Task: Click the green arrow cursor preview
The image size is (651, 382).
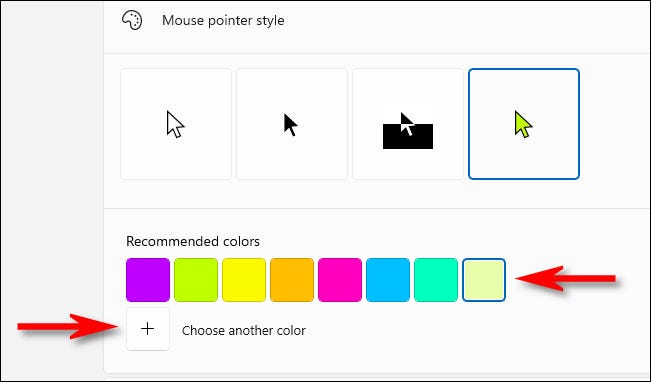Action: 523,124
